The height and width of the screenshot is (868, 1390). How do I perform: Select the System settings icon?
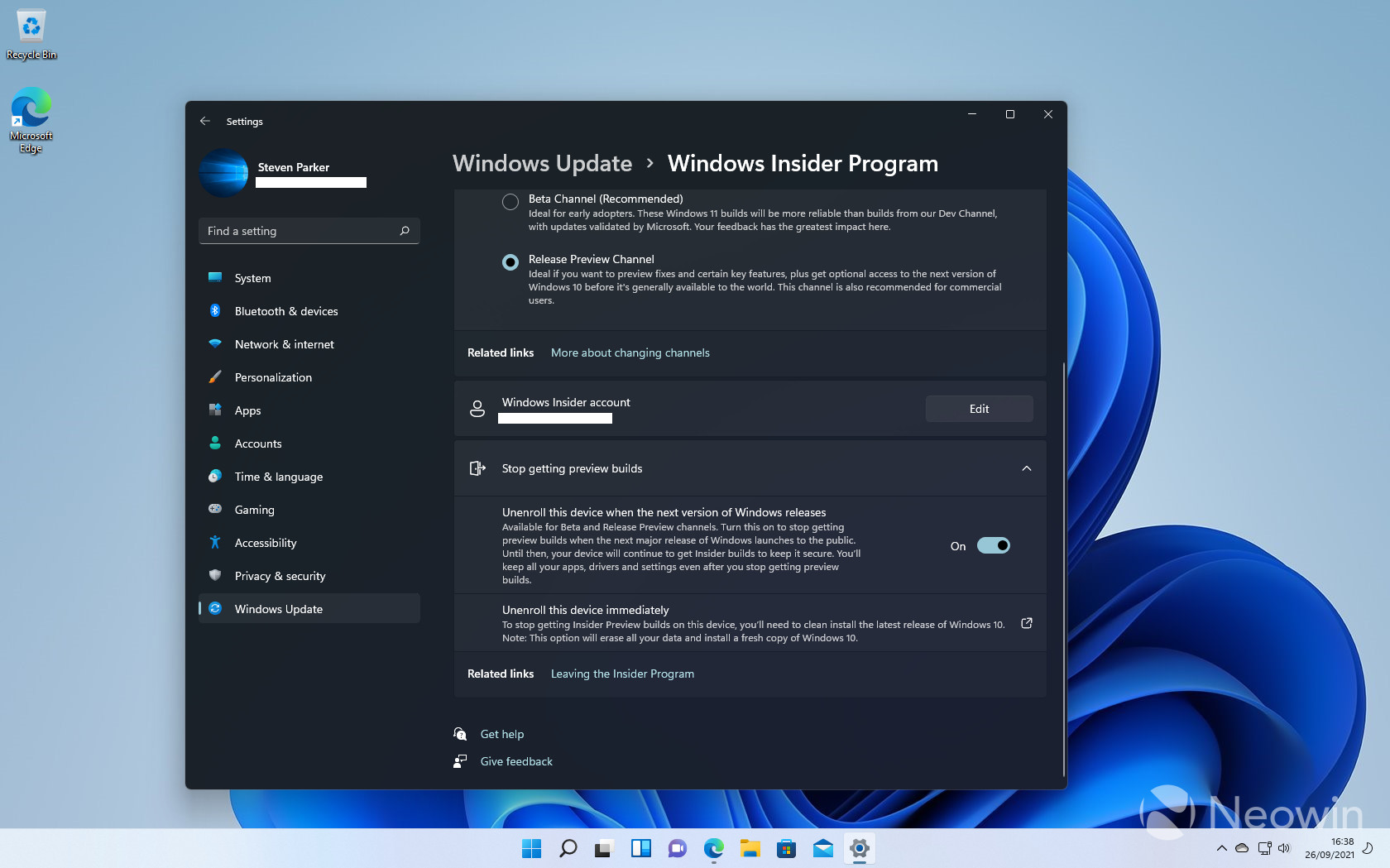click(215, 278)
